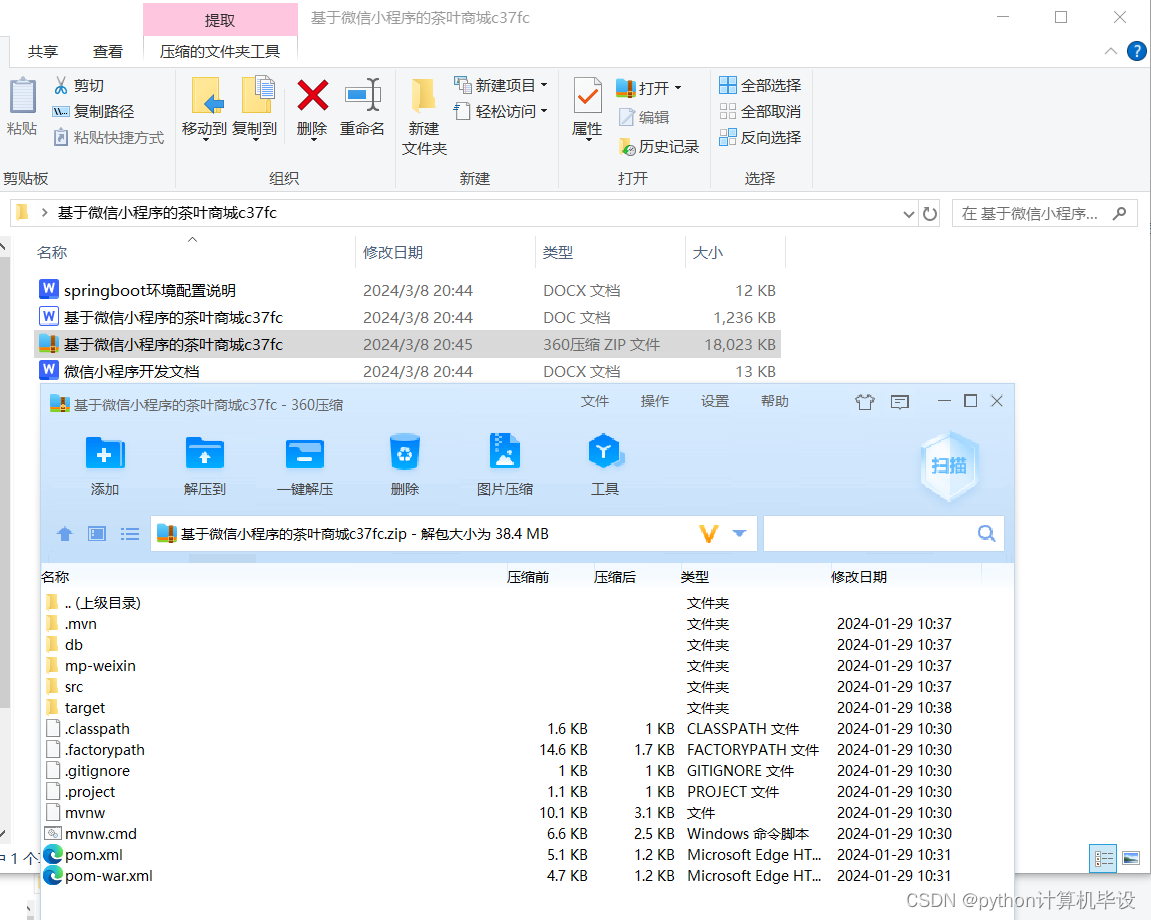Open the 文件 menu in 360压缩
1151x920 pixels.
[595, 401]
